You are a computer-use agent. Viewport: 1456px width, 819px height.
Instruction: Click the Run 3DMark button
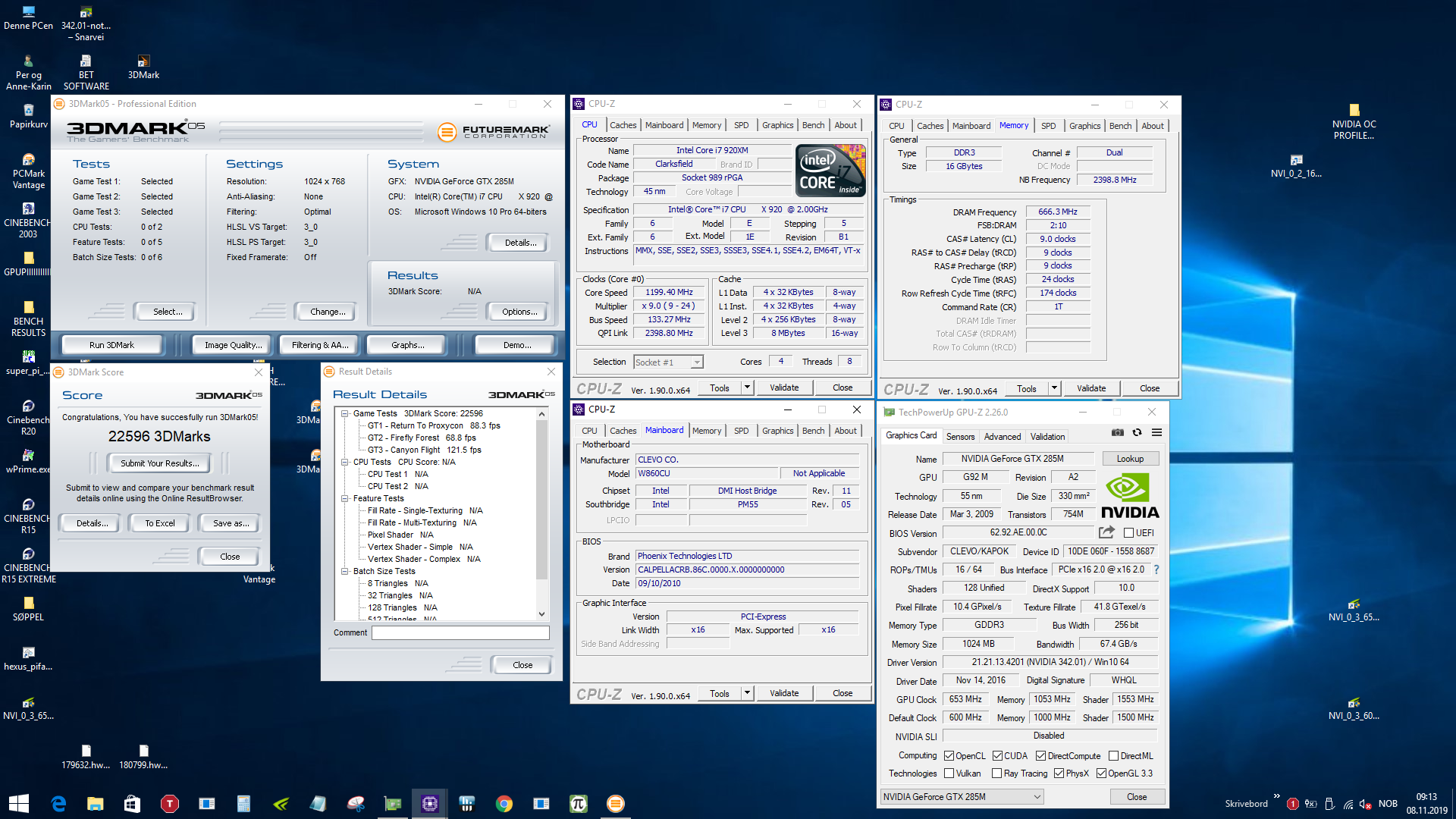click(111, 345)
